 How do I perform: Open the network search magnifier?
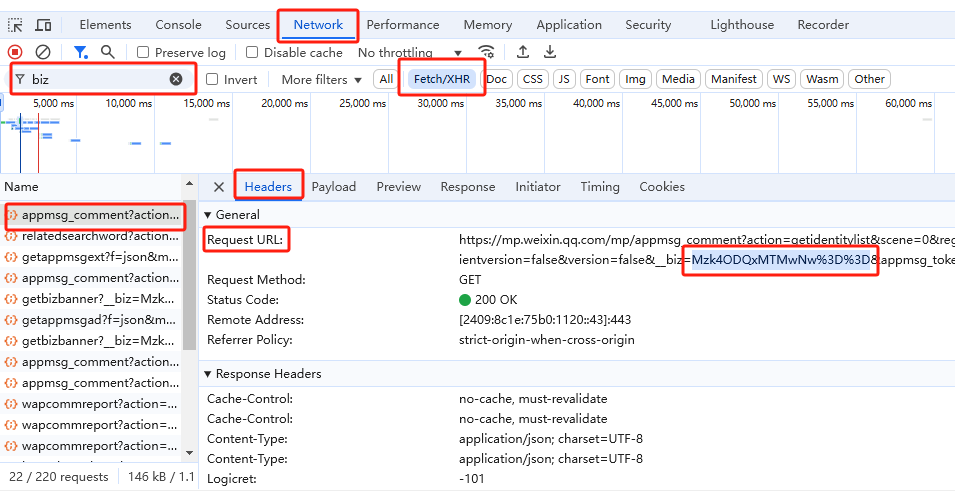[107, 52]
